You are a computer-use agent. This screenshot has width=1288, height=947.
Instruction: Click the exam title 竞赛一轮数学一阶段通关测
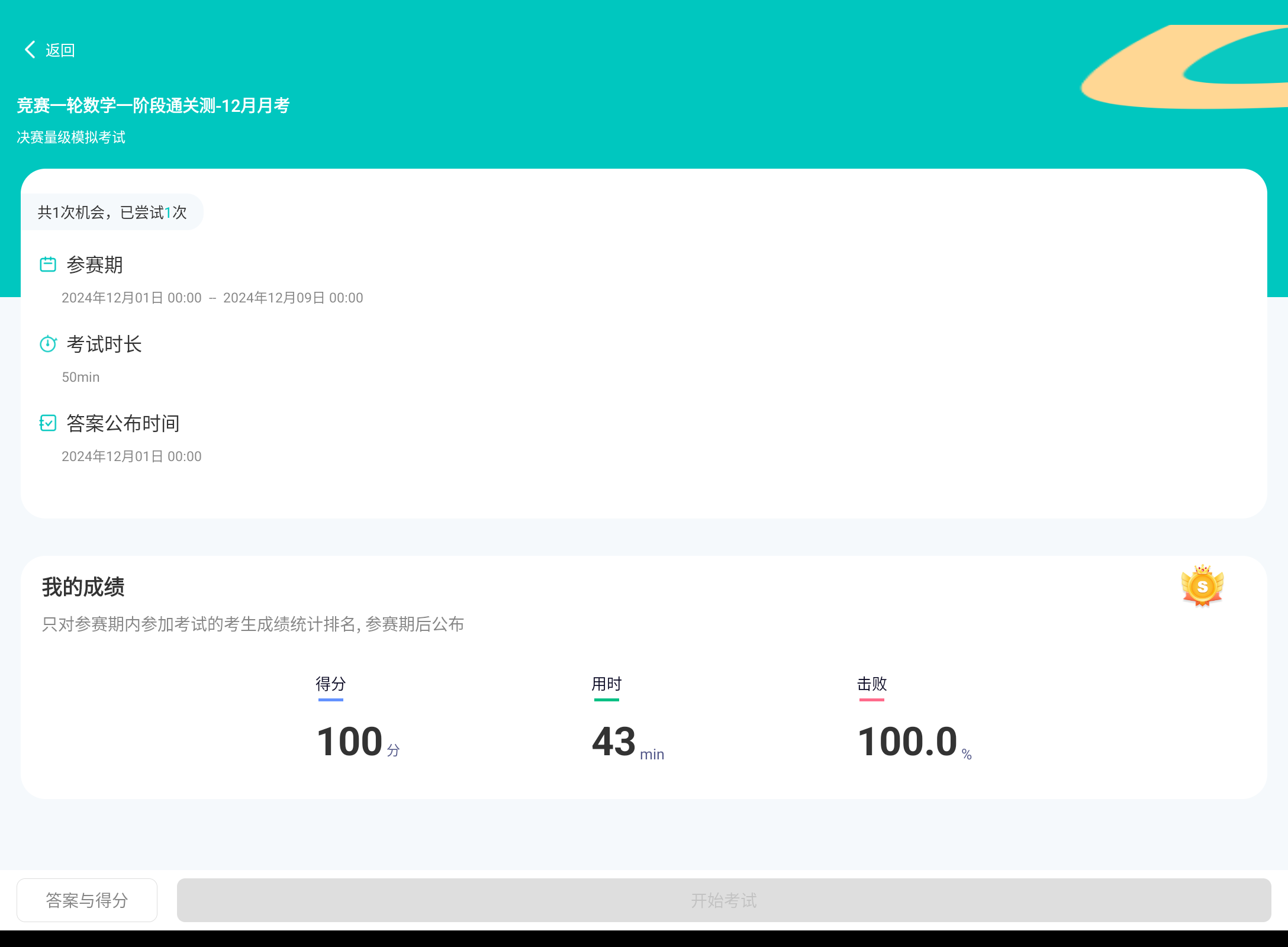(153, 105)
